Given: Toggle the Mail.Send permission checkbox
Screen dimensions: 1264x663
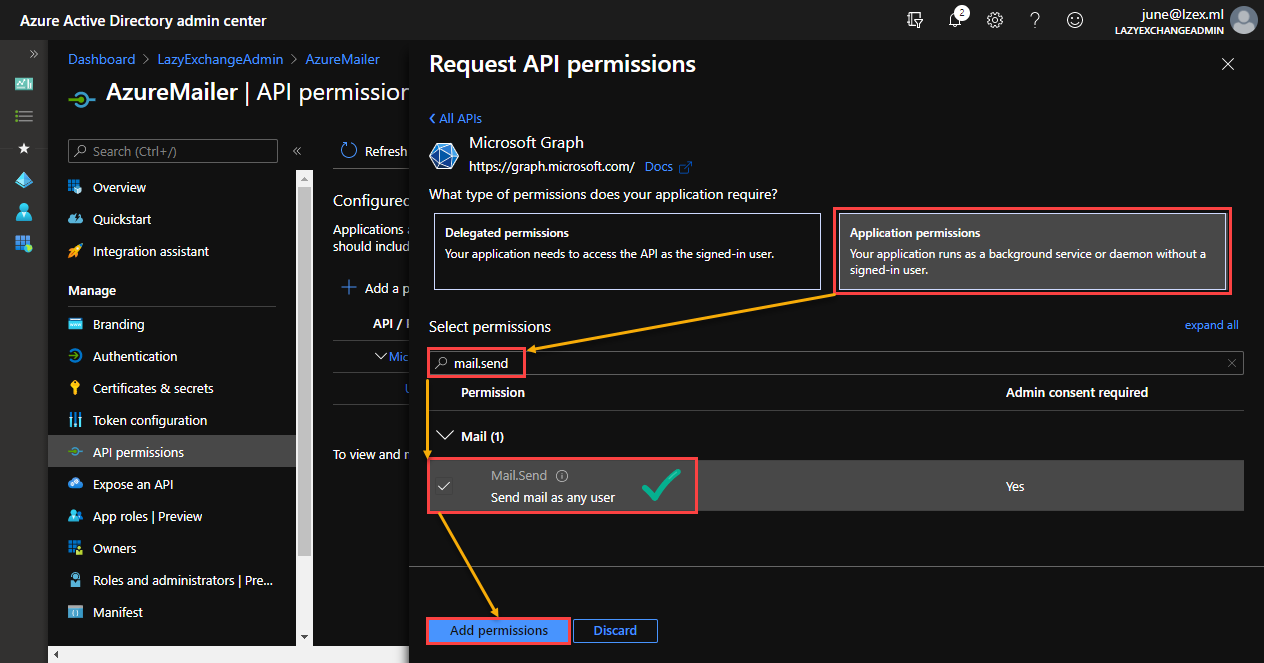Looking at the screenshot, I should (x=444, y=486).
